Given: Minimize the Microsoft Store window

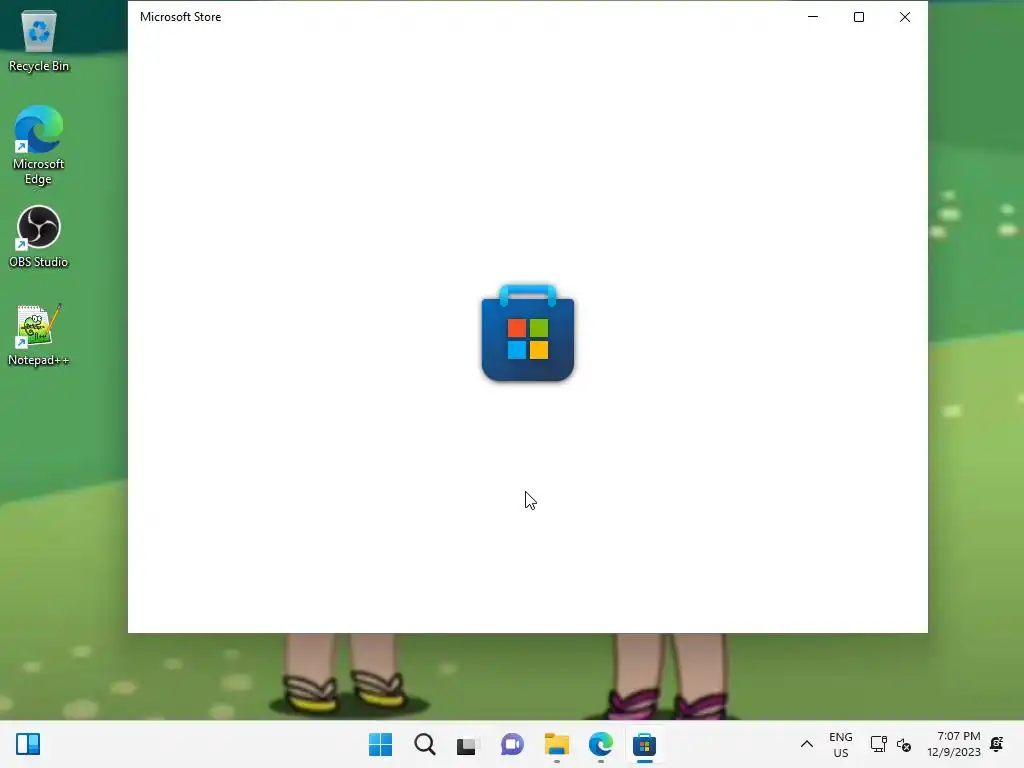Looking at the screenshot, I should click(x=813, y=17).
